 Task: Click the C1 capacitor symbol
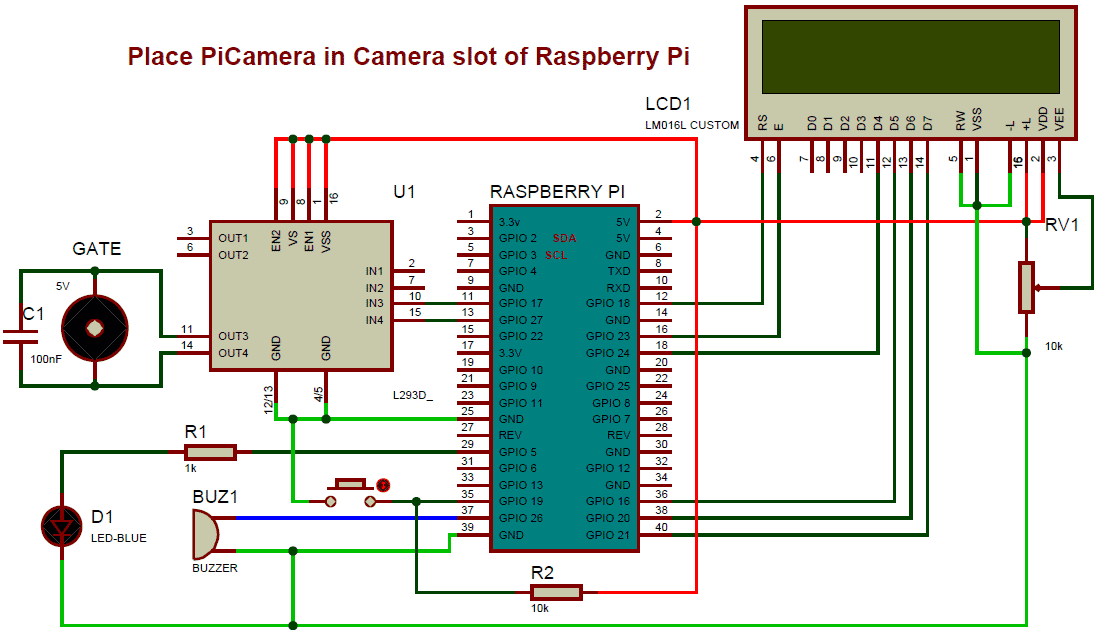20,338
